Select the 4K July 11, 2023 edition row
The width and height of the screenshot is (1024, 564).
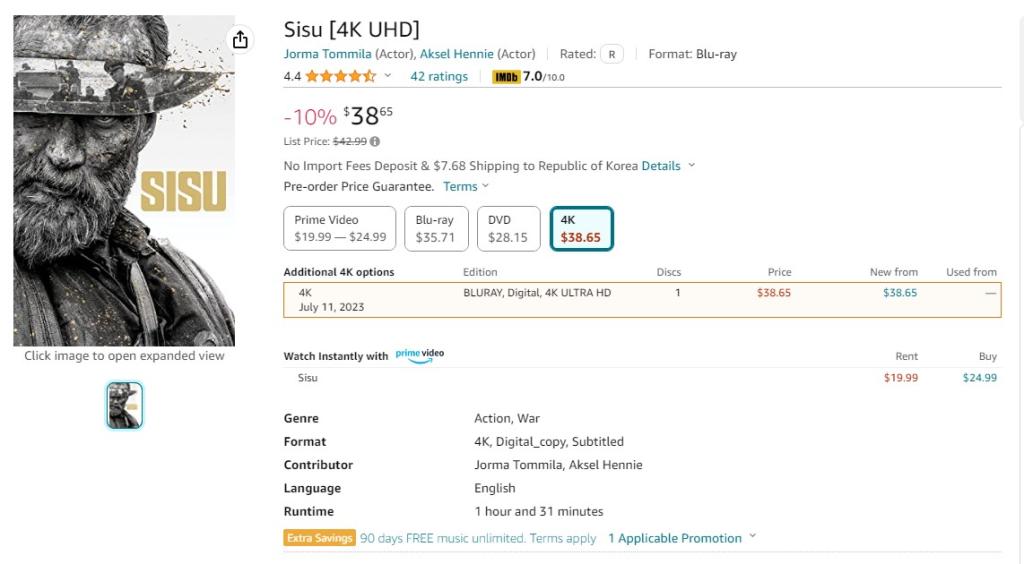point(642,300)
